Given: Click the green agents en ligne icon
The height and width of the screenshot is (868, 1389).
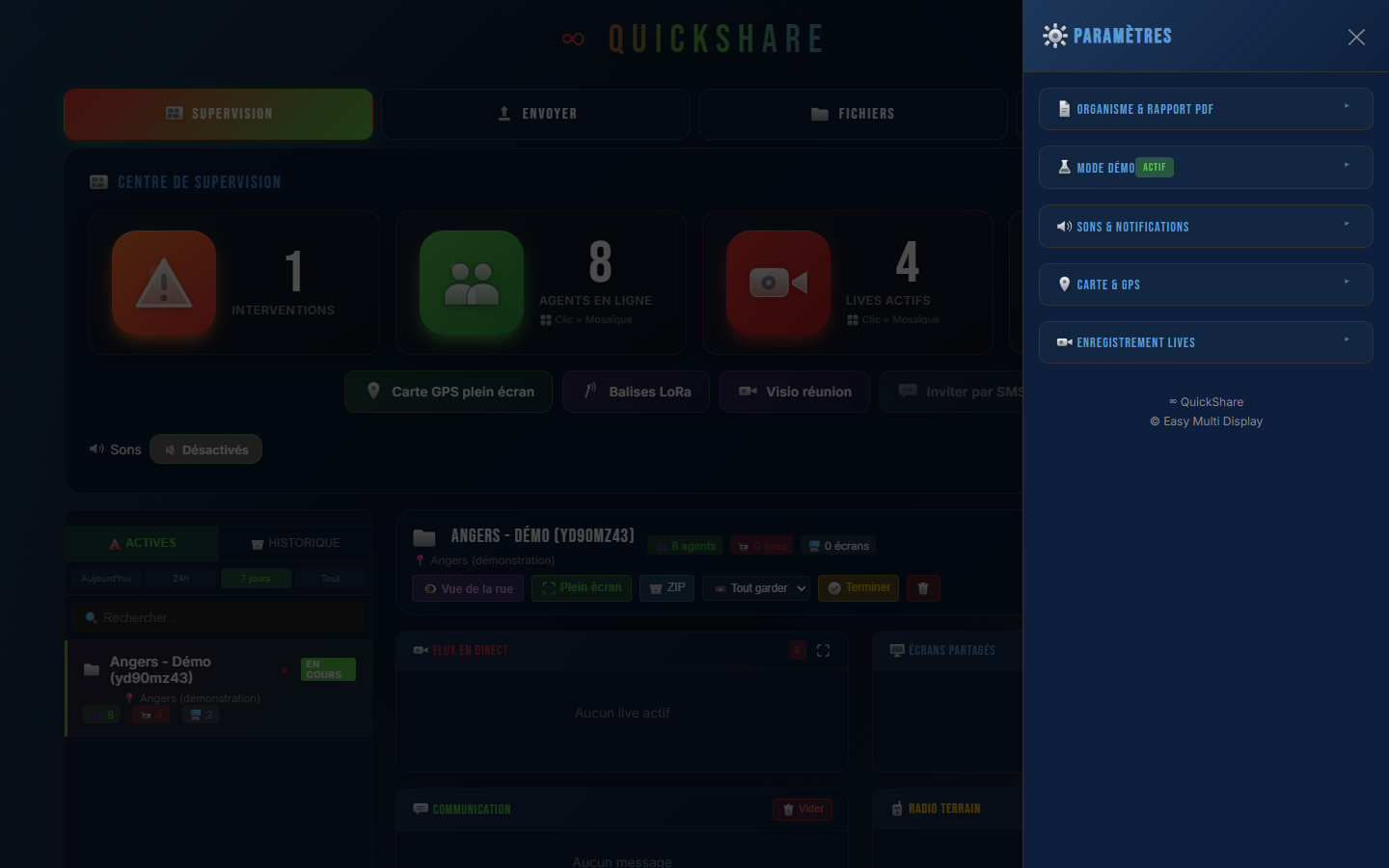Looking at the screenshot, I should [472, 283].
